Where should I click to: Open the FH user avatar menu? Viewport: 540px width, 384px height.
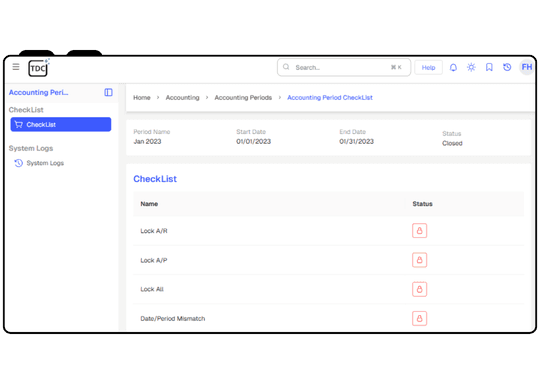526,67
